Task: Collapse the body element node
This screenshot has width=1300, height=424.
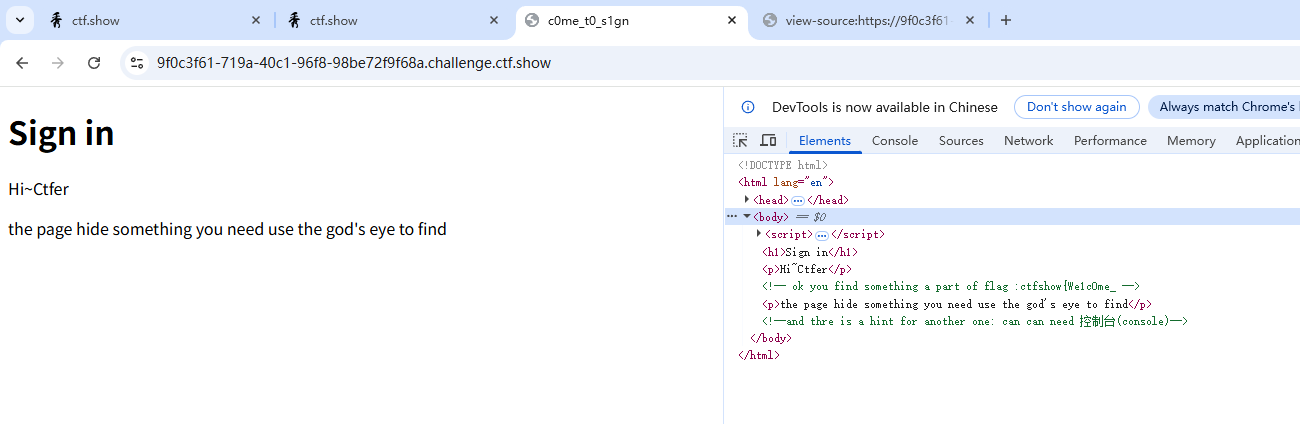Action: point(747,217)
